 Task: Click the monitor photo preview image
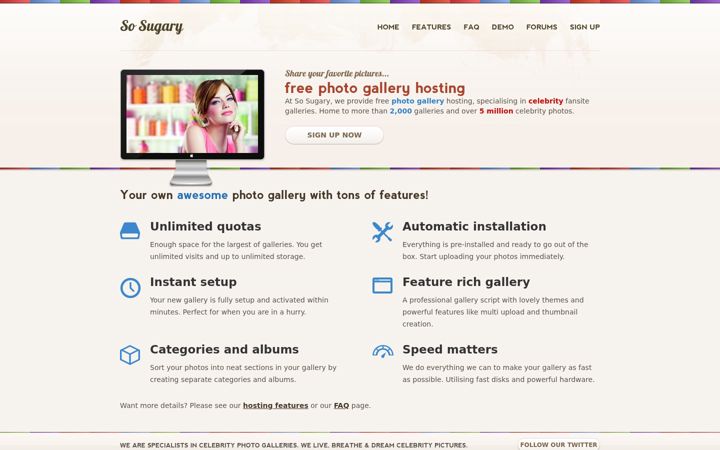pyautogui.click(x=192, y=114)
